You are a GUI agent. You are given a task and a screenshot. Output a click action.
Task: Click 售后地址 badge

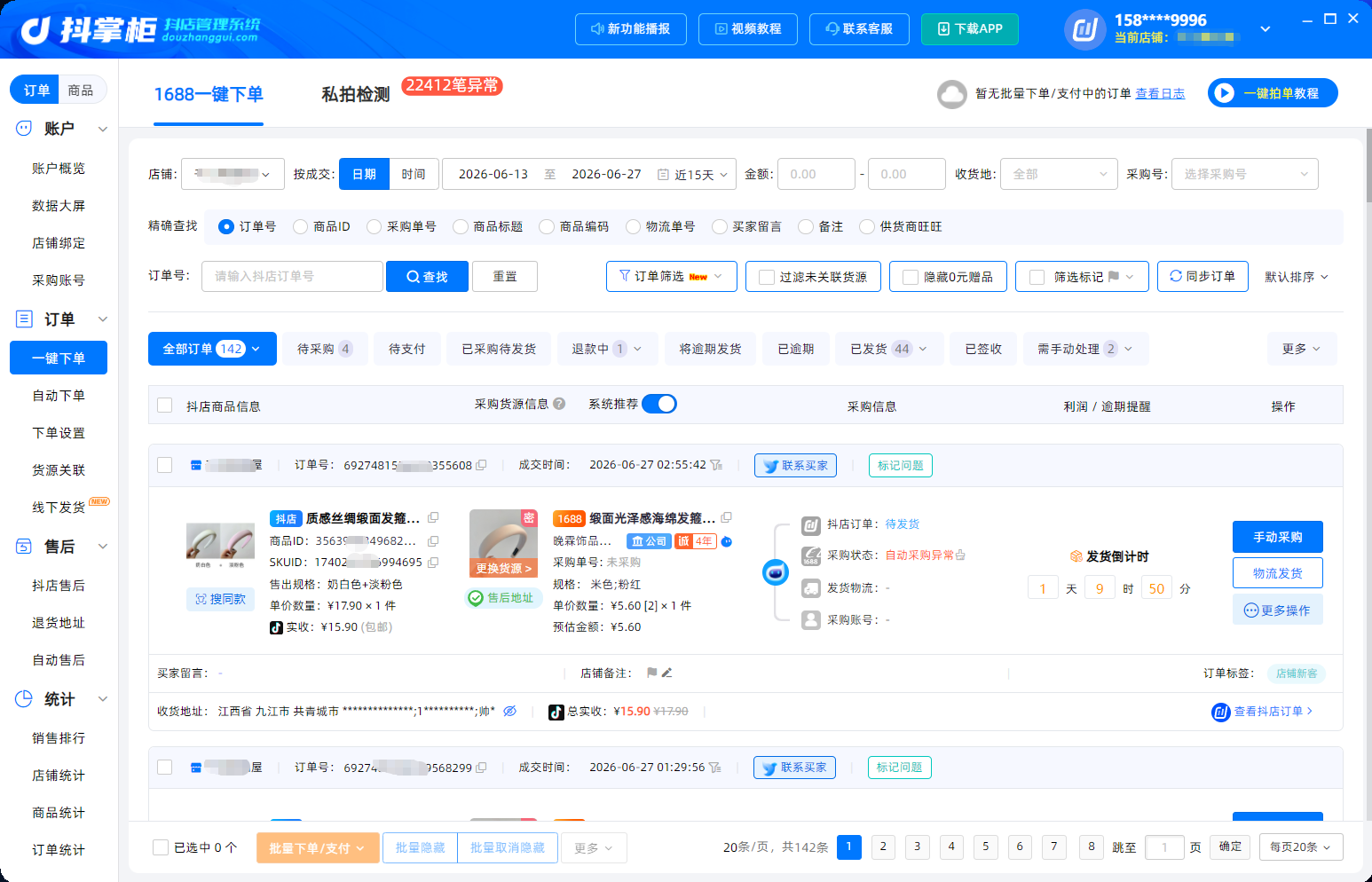pyautogui.click(x=502, y=598)
